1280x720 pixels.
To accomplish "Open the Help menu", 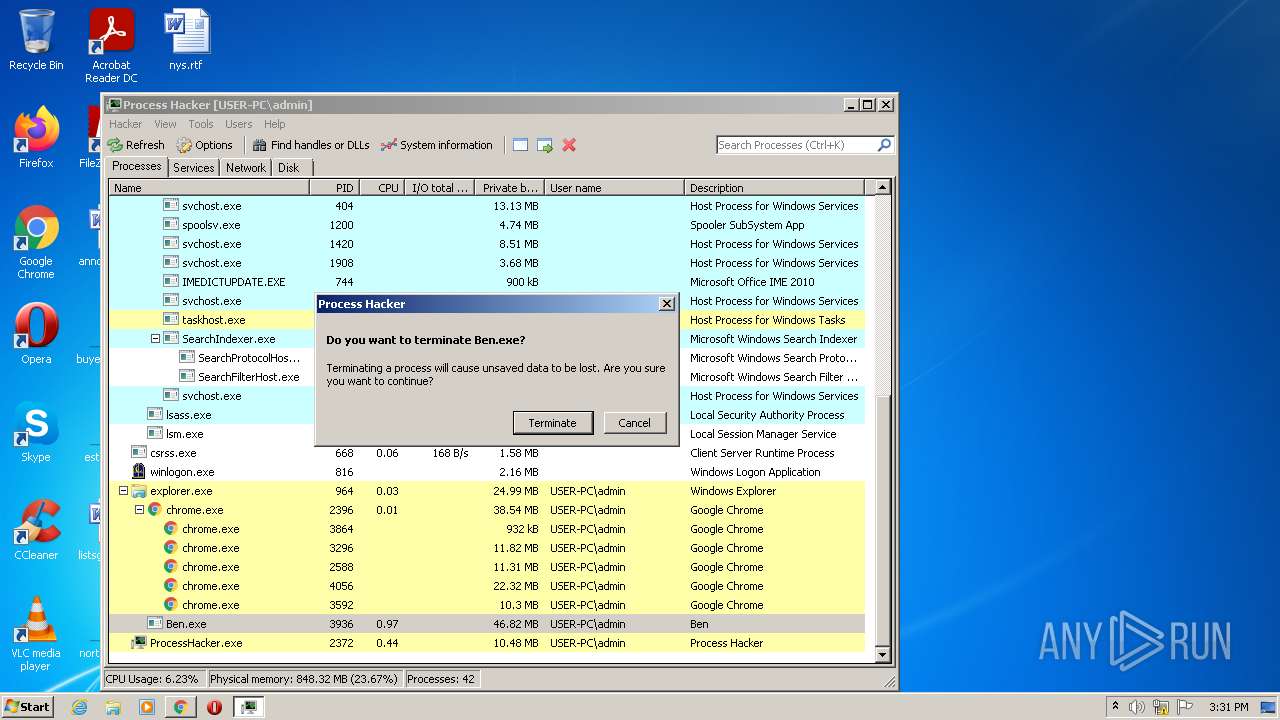I will pyautogui.click(x=275, y=124).
